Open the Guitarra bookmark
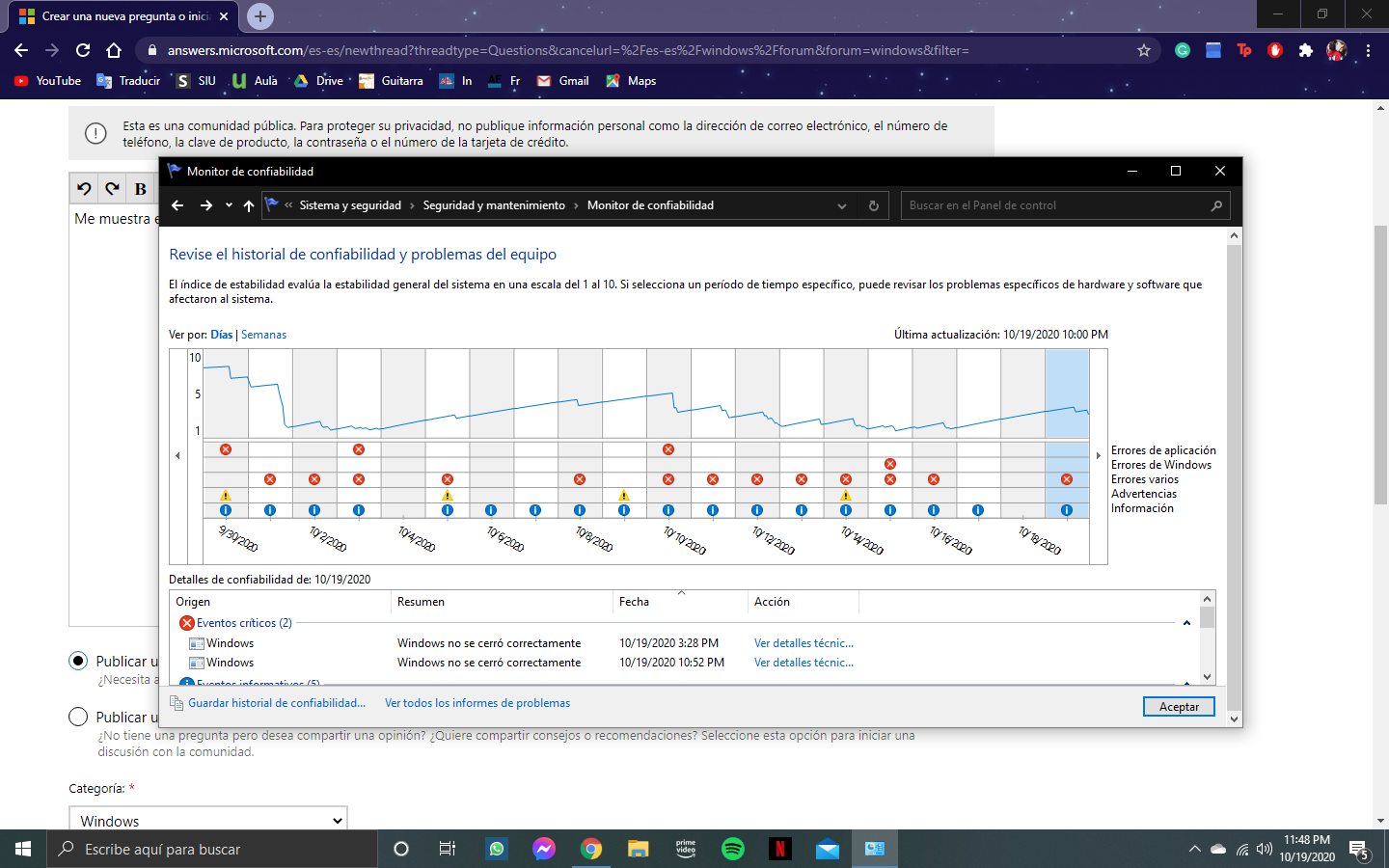The width and height of the screenshot is (1389, 868). tap(391, 81)
